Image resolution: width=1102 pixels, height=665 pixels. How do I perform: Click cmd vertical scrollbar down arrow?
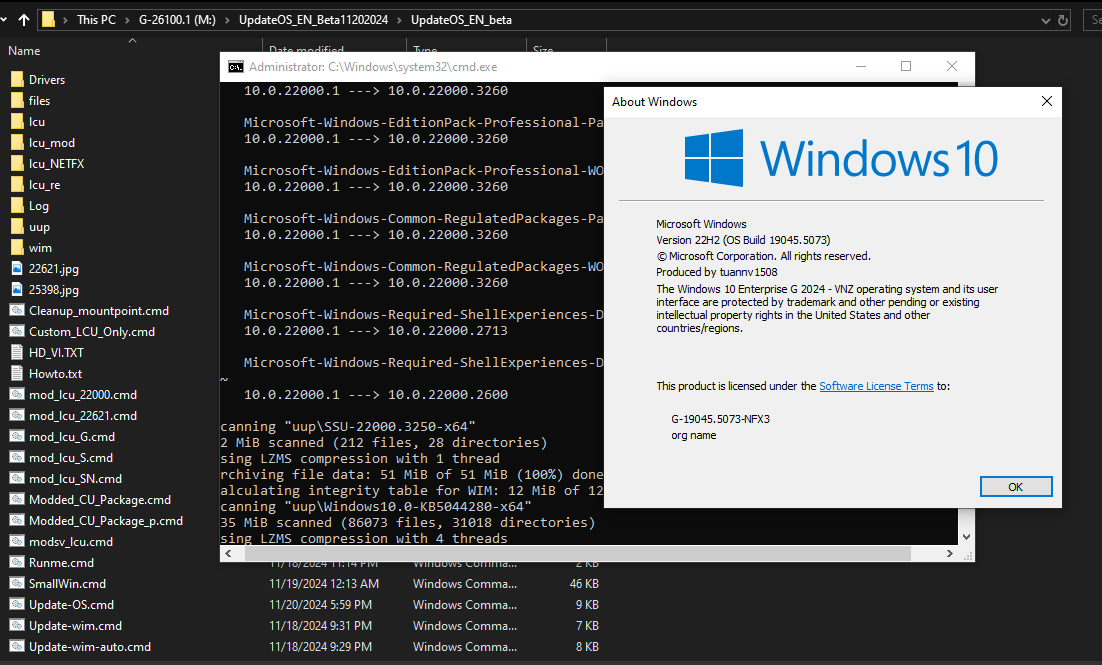point(966,536)
